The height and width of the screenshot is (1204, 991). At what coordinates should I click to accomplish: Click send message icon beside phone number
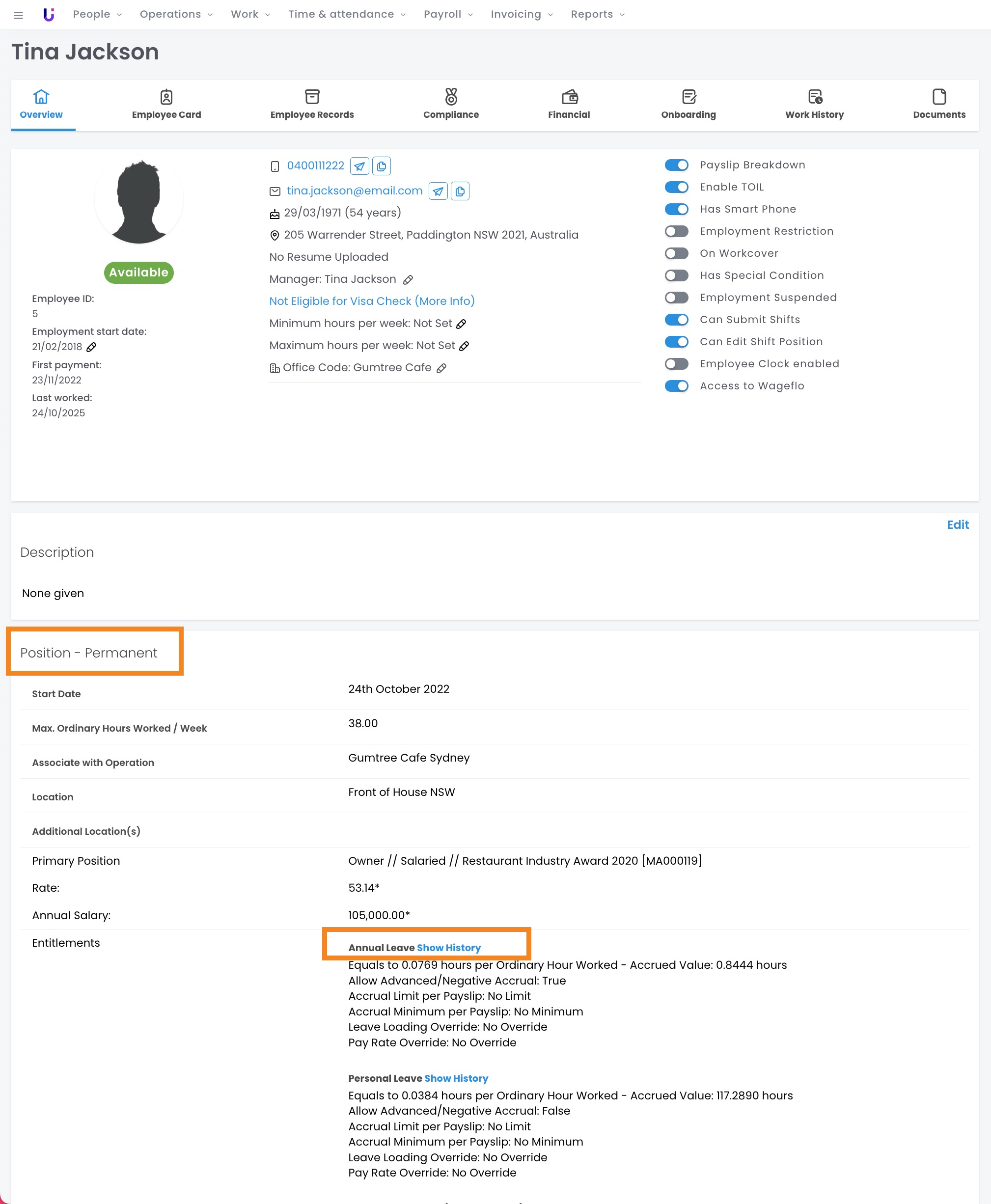[x=359, y=166]
